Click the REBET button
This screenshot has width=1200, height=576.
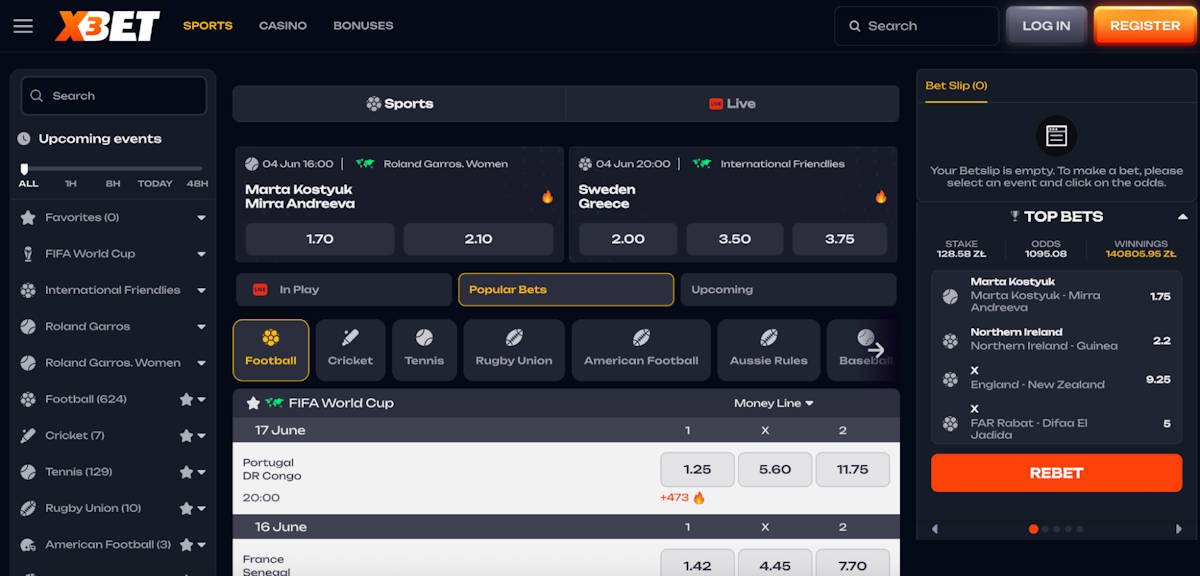pyautogui.click(x=1056, y=473)
